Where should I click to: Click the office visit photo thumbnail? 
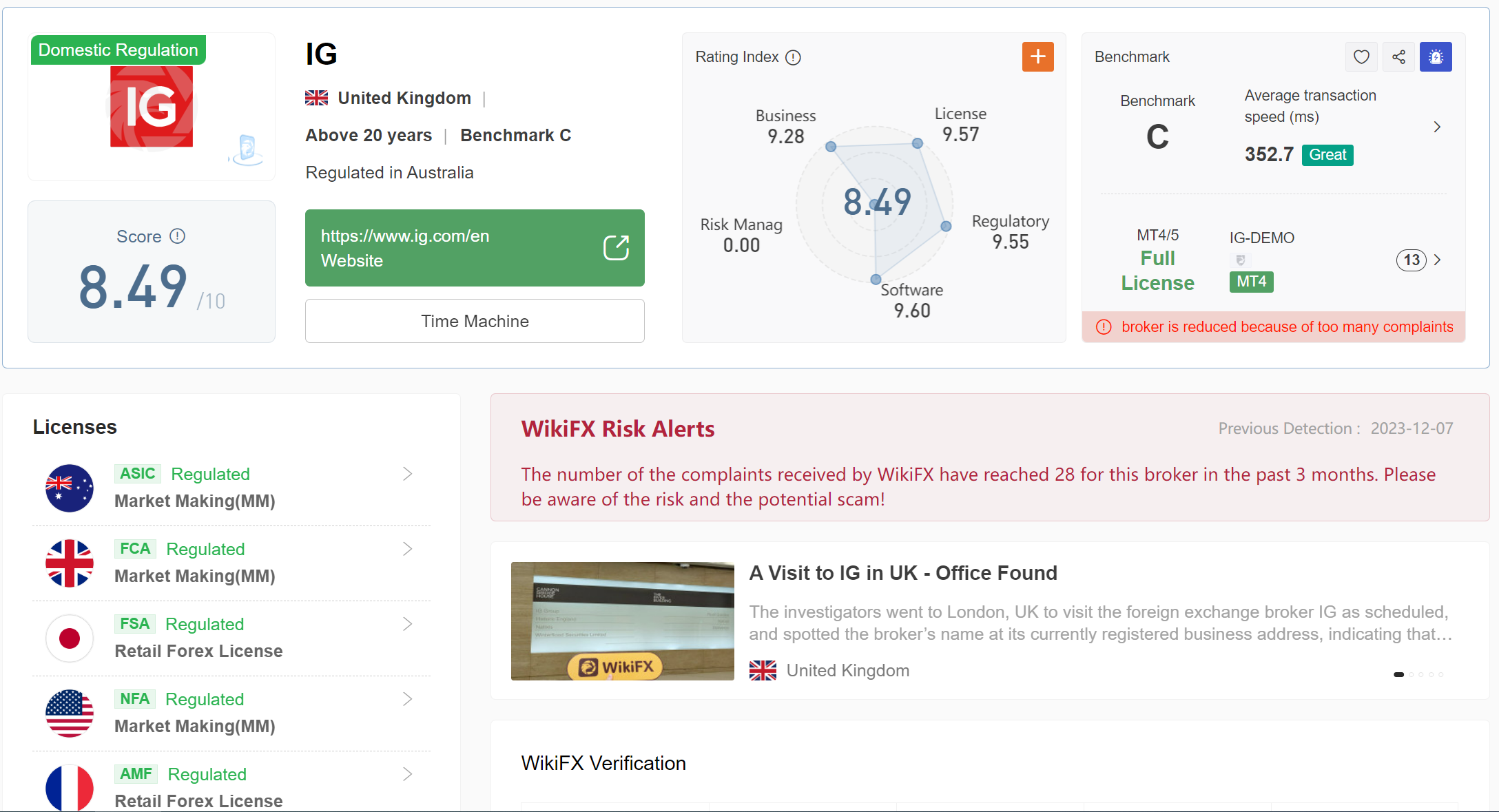click(623, 621)
